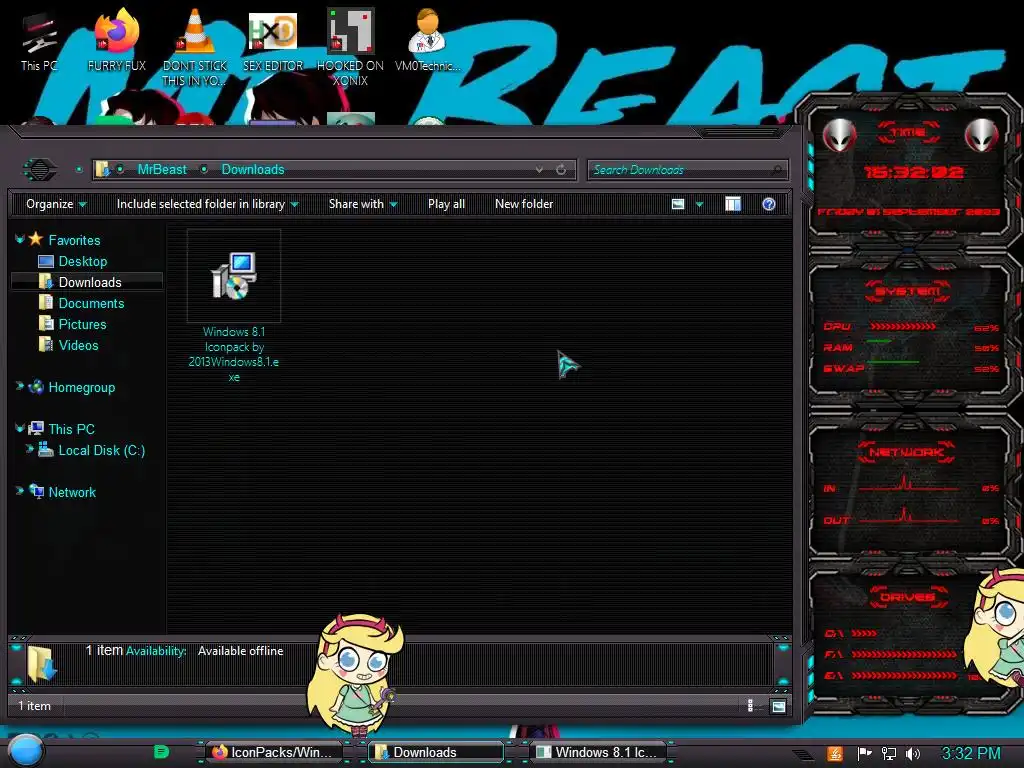
Task: Click Play all in toolbar
Action: (446, 204)
